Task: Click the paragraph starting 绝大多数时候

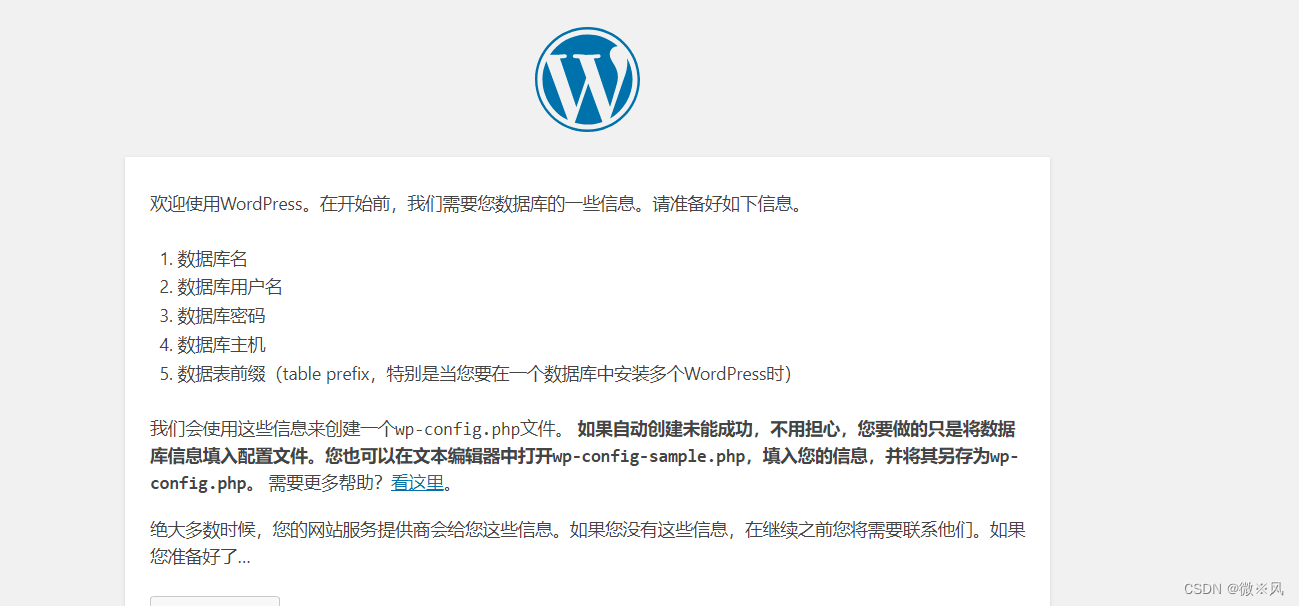Action: [588, 543]
